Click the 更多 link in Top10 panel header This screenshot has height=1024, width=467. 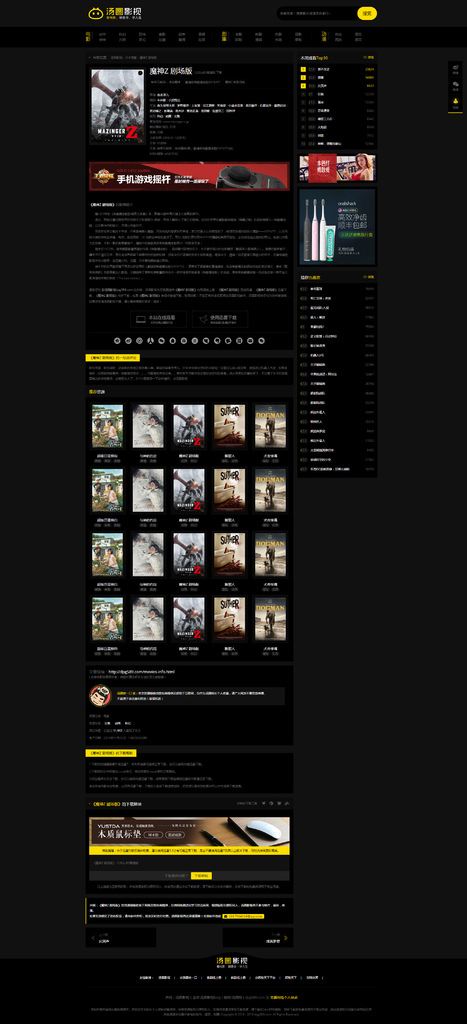tap(369, 57)
